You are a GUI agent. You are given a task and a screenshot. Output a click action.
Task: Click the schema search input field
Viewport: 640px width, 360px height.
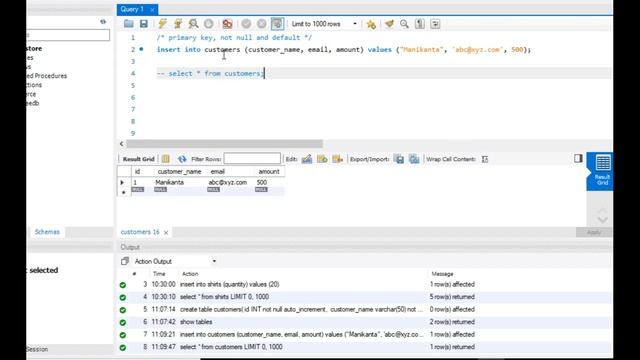[68, 35]
